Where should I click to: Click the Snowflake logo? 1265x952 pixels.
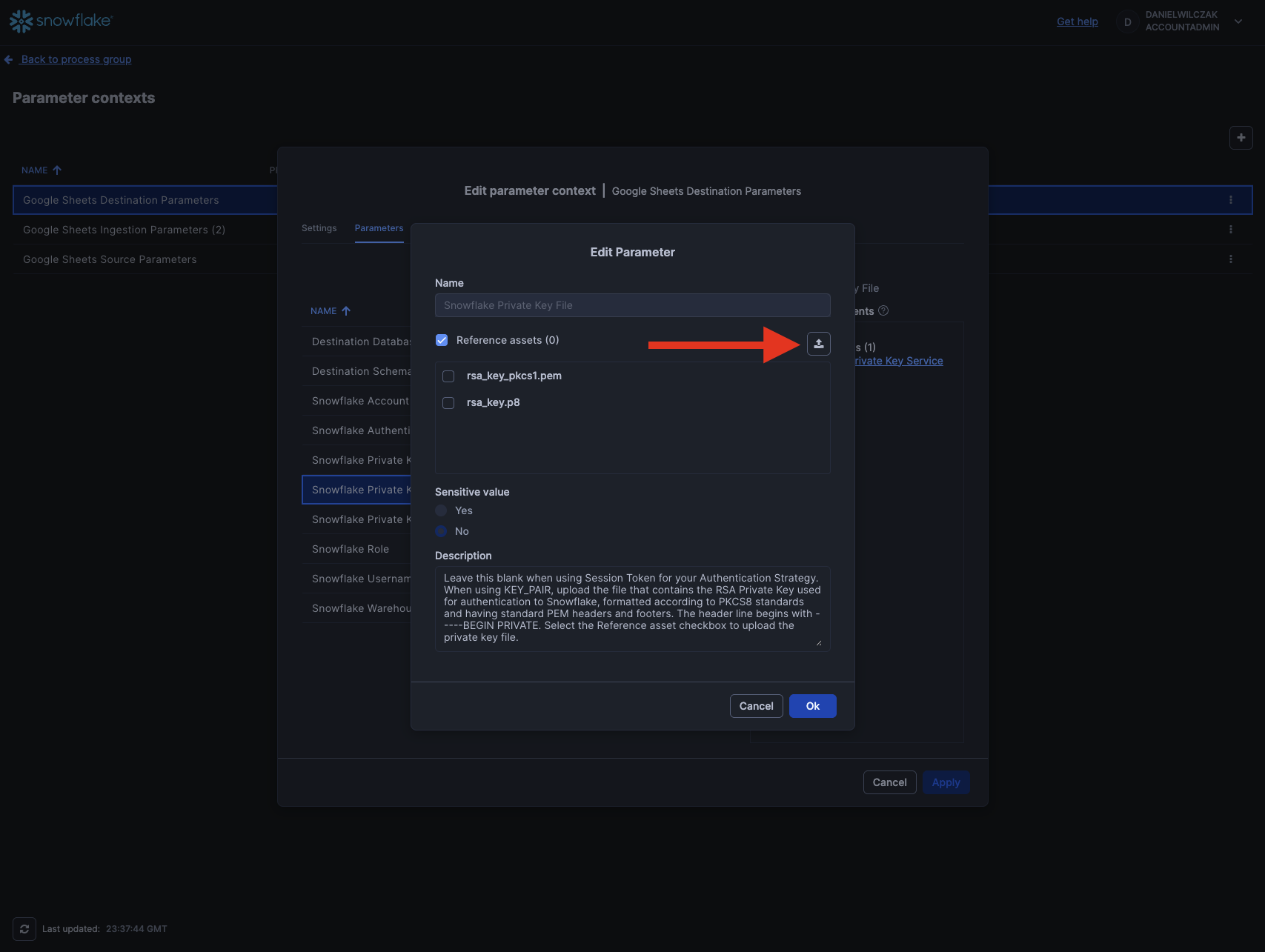pos(61,21)
